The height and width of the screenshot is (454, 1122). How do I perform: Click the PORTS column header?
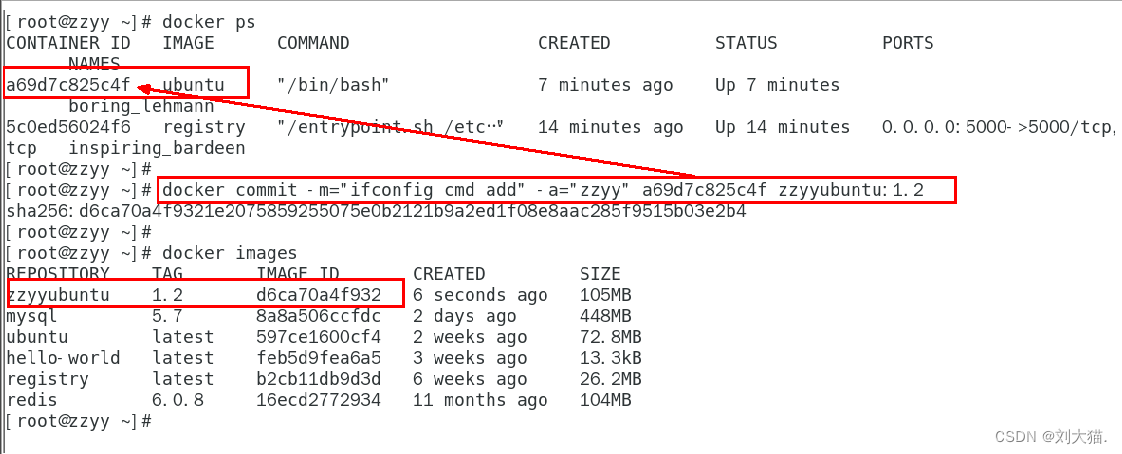click(x=907, y=43)
